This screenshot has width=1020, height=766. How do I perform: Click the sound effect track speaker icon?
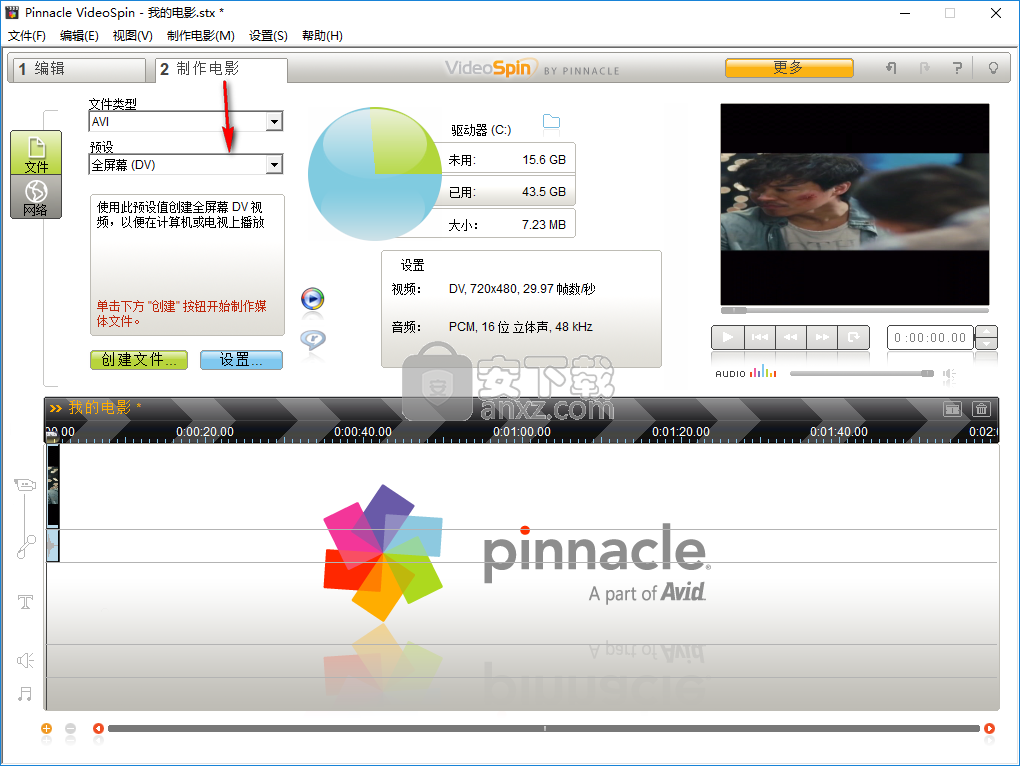[x=25, y=661]
